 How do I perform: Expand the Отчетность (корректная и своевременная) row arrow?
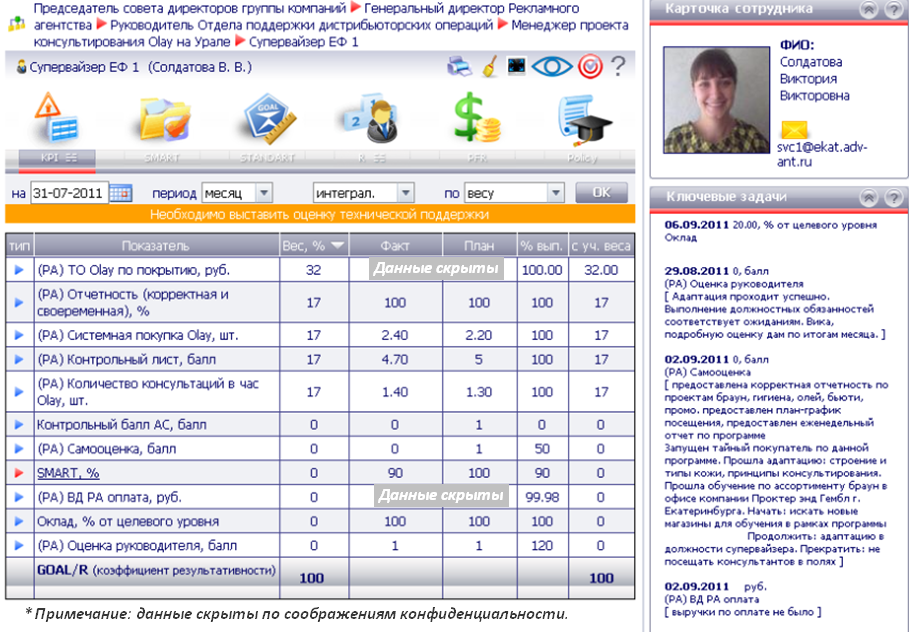coord(19,303)
